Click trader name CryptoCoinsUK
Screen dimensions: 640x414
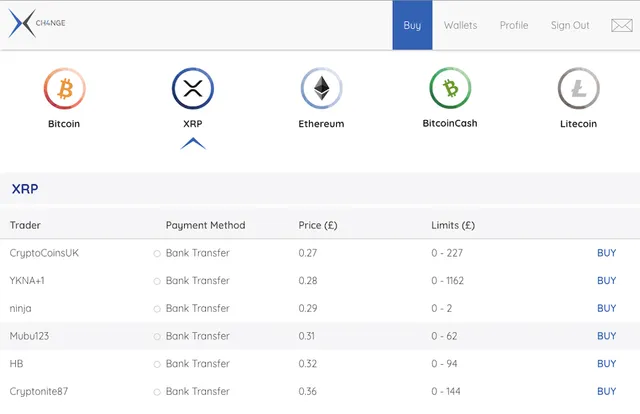[44, 253]
